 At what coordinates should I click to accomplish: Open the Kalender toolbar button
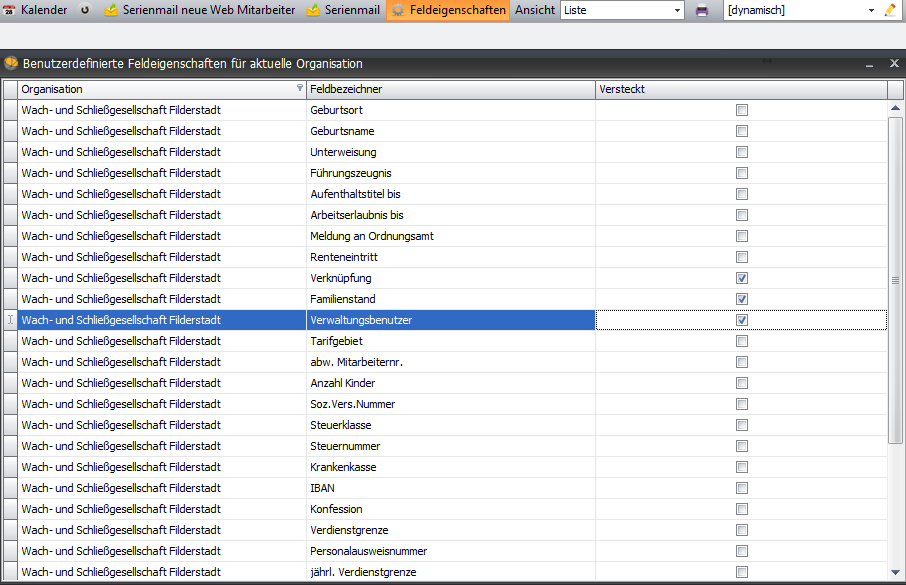tap(36, 10)
